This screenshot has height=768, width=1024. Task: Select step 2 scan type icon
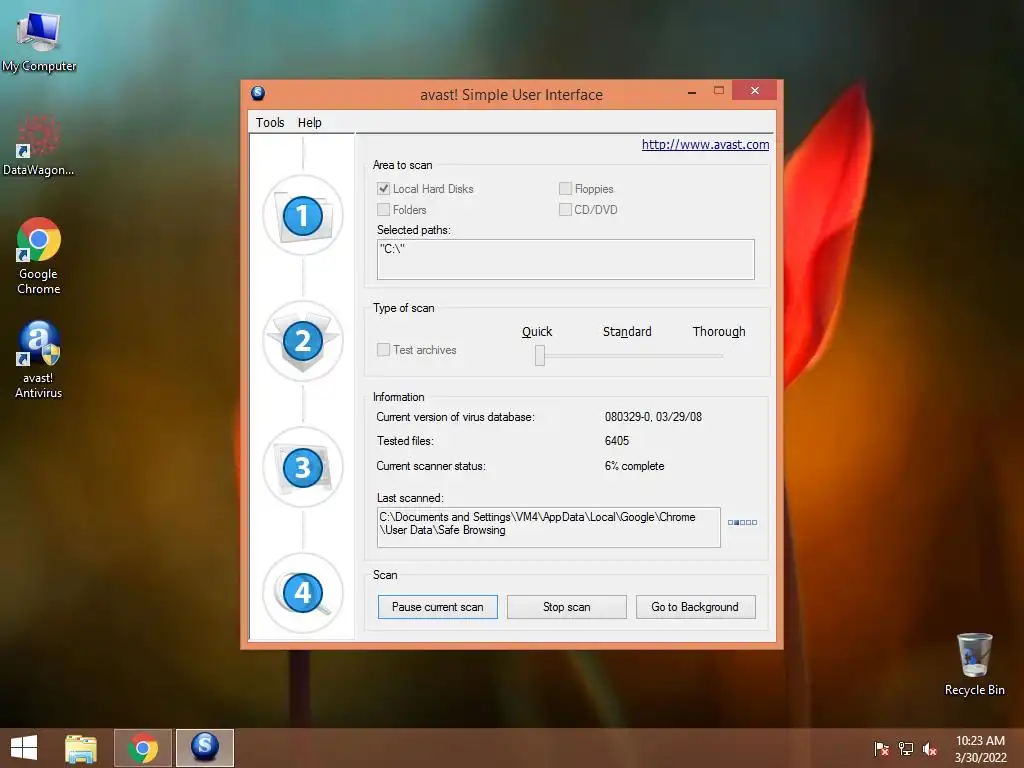pos(302,341)
